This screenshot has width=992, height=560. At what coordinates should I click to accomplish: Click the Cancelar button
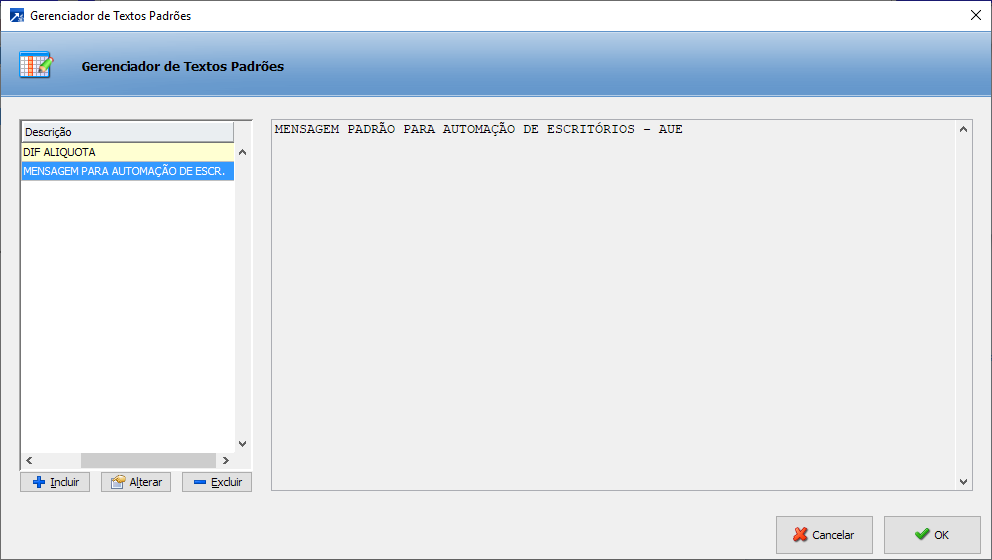(824, 535)
